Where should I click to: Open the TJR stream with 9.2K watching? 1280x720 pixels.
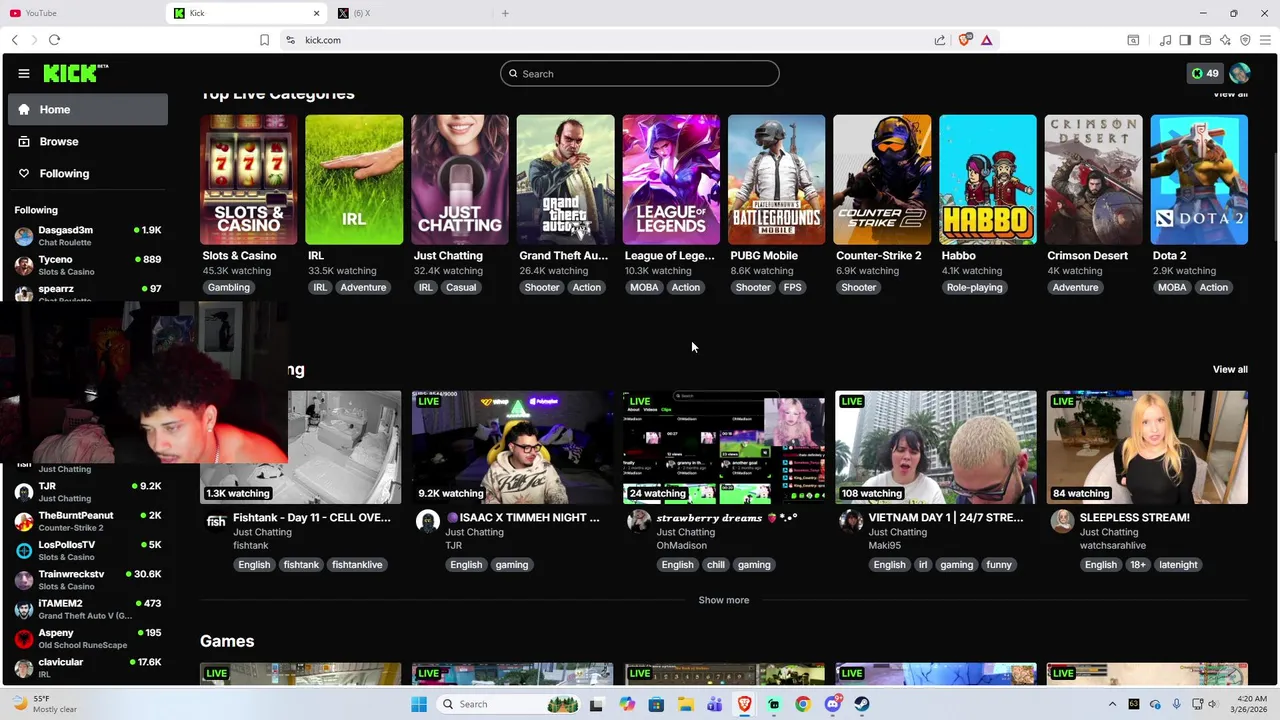click(x=513, y=447)
